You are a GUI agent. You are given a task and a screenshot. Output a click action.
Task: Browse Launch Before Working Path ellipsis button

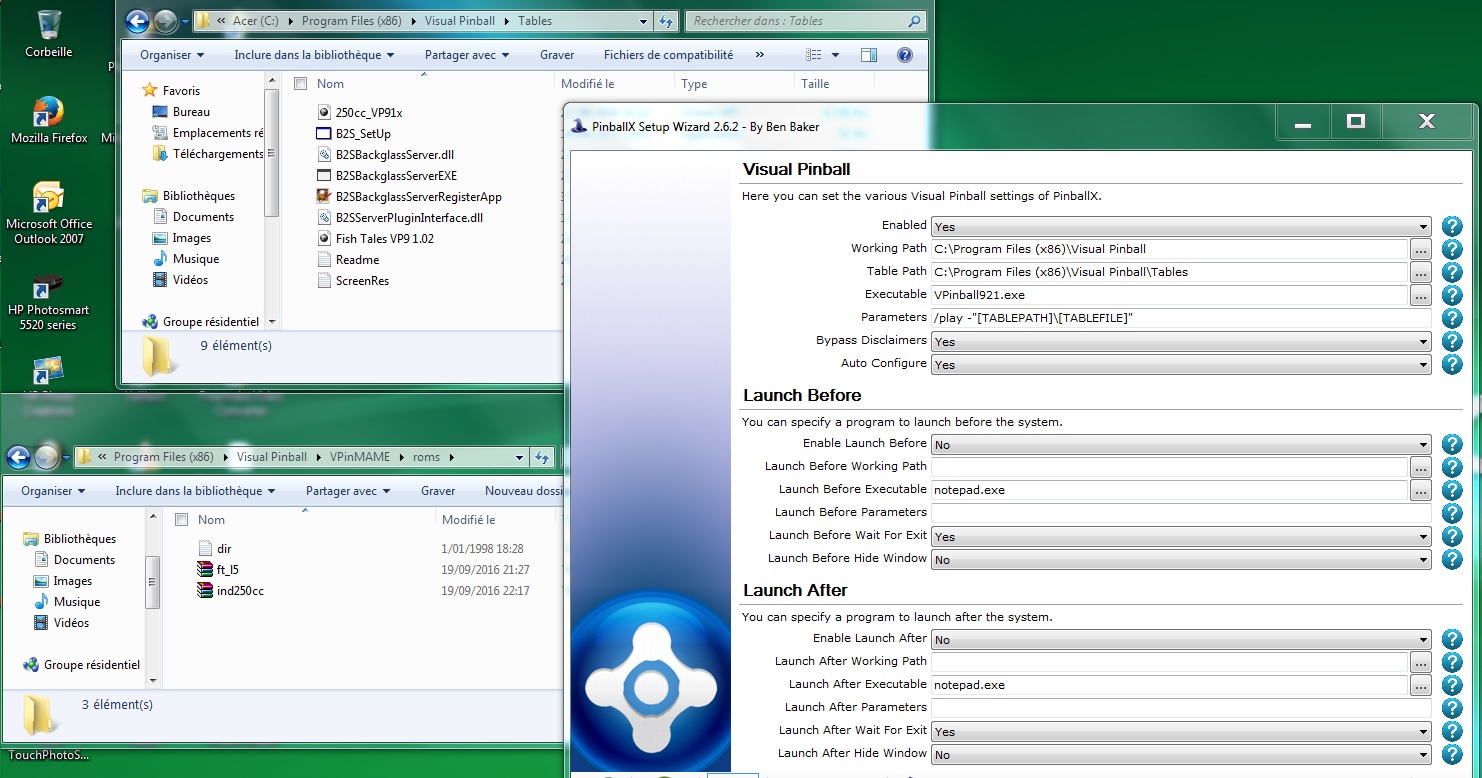tap(1421, 467)
